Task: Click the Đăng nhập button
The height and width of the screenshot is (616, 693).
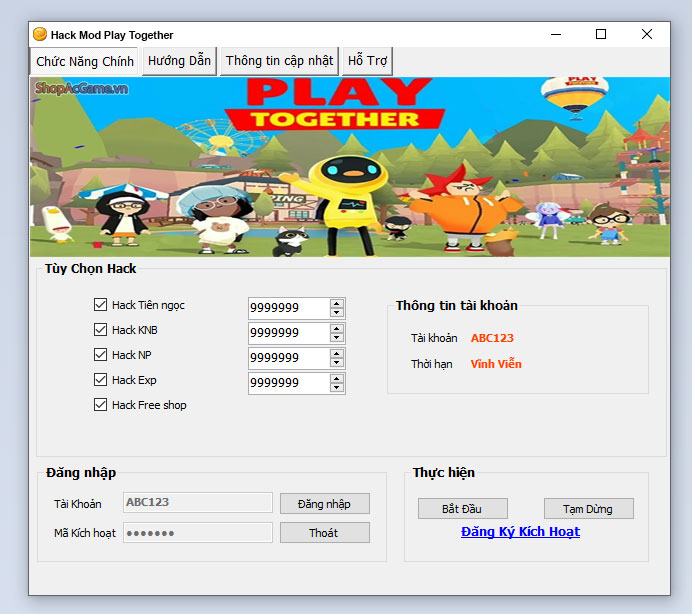Action: tap(324, 504)
